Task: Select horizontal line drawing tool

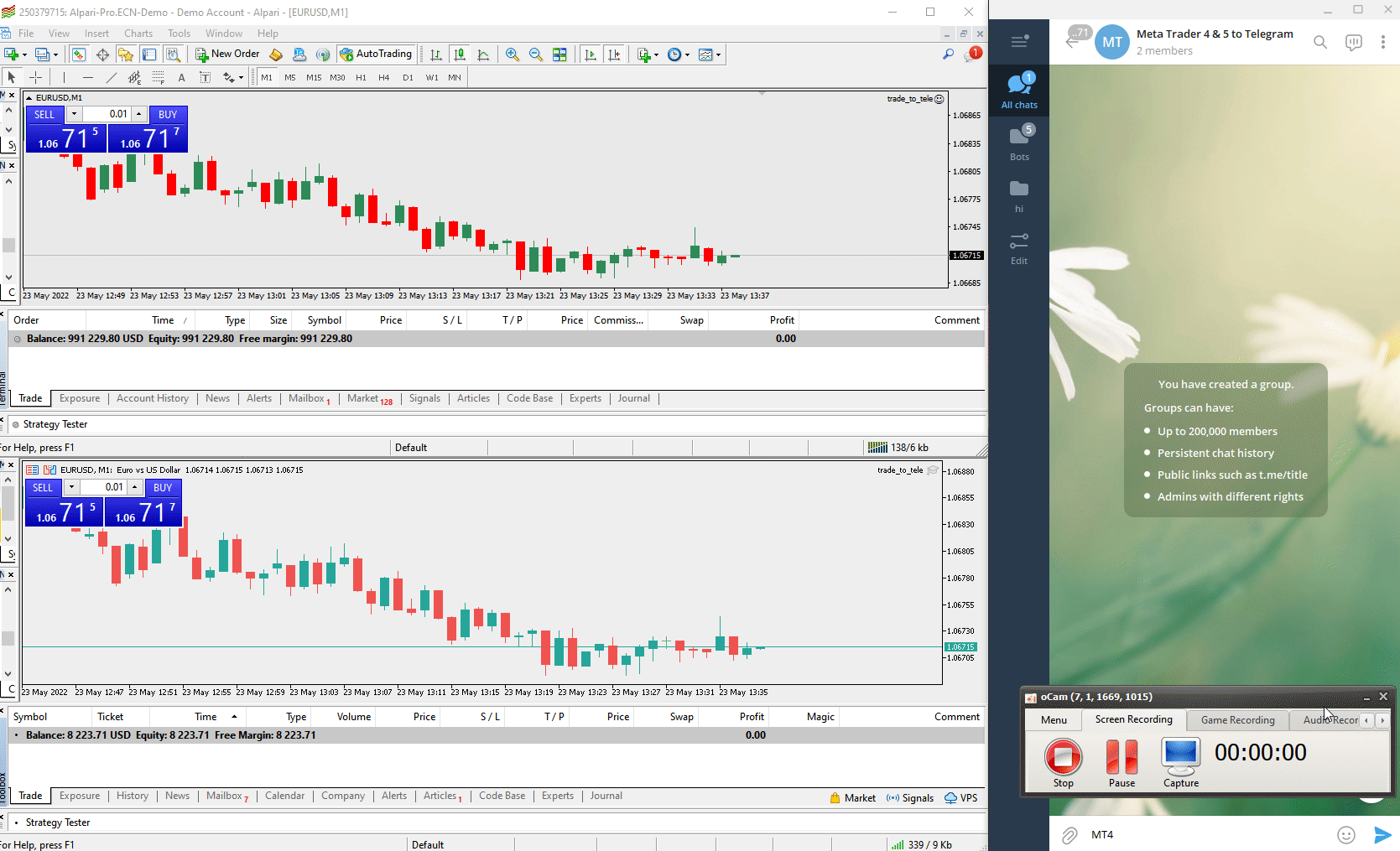Action: point(87,77)
